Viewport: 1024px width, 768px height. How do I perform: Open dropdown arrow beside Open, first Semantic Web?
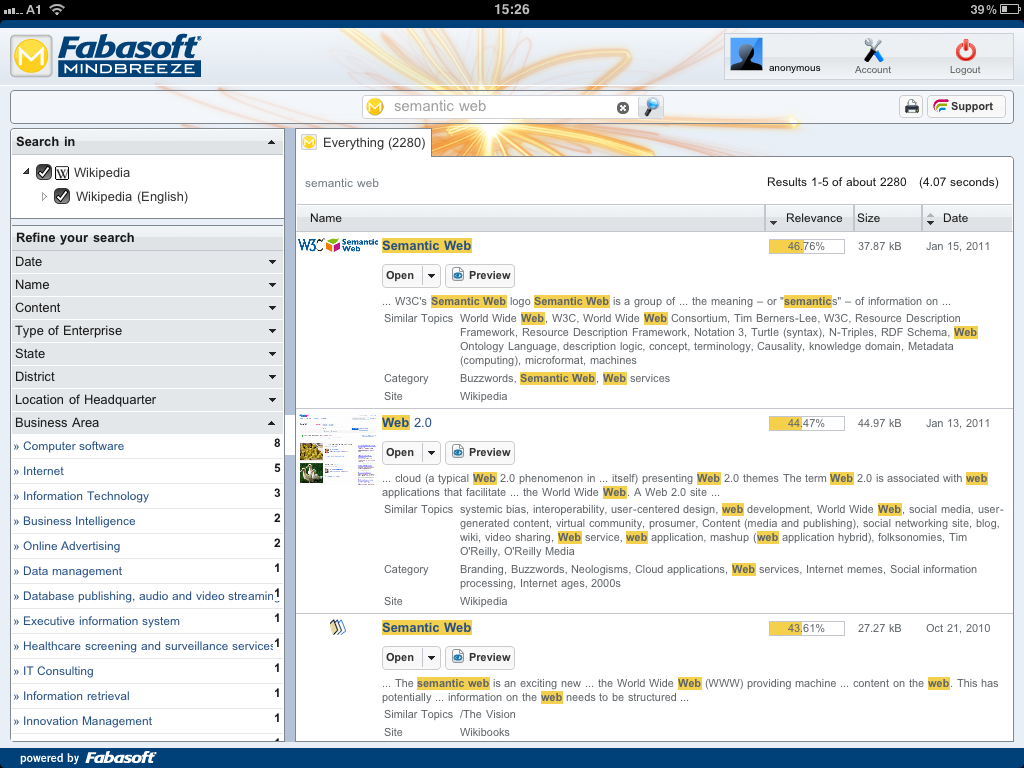432,276
